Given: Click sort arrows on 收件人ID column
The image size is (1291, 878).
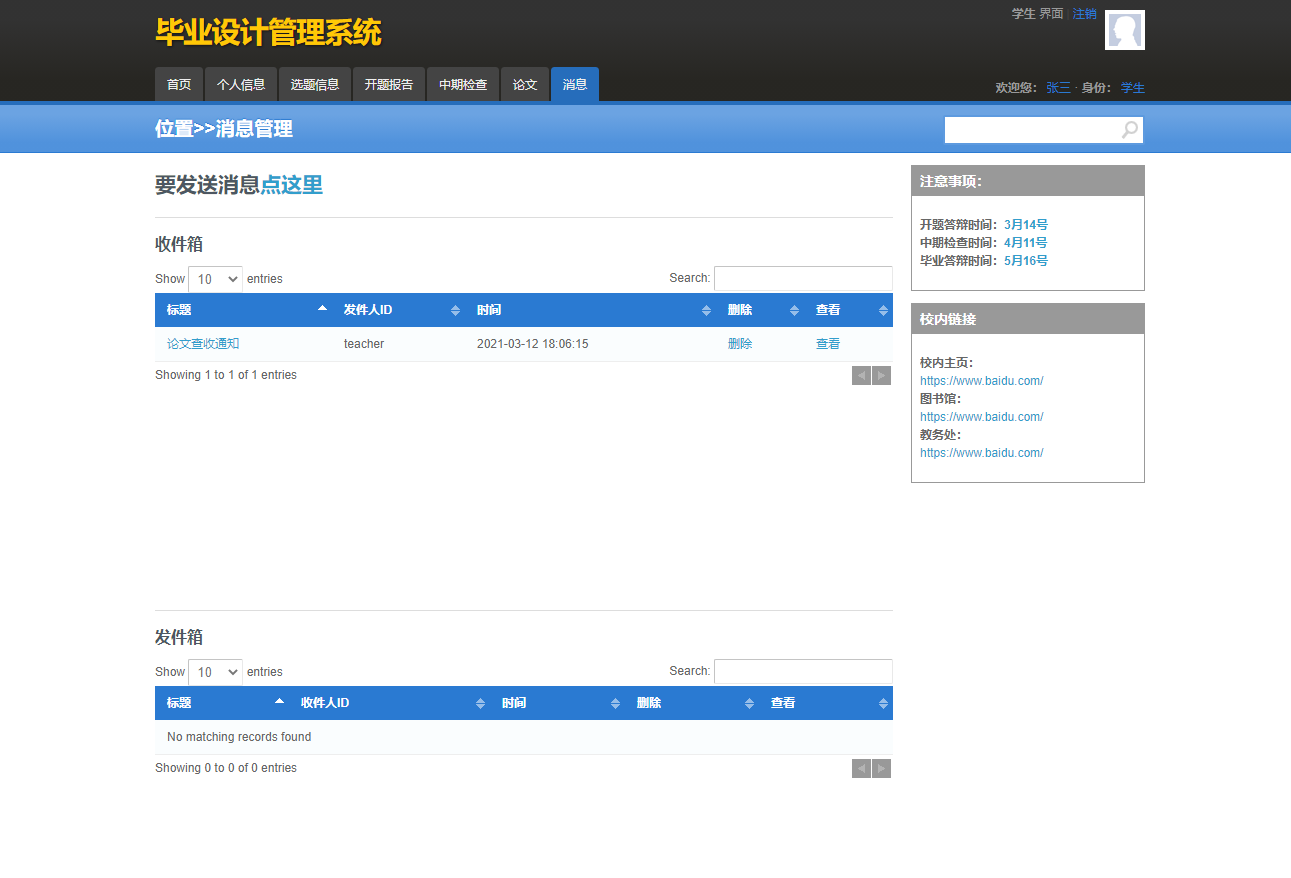Looking at the screenshot, I should [x=478, y=703].
